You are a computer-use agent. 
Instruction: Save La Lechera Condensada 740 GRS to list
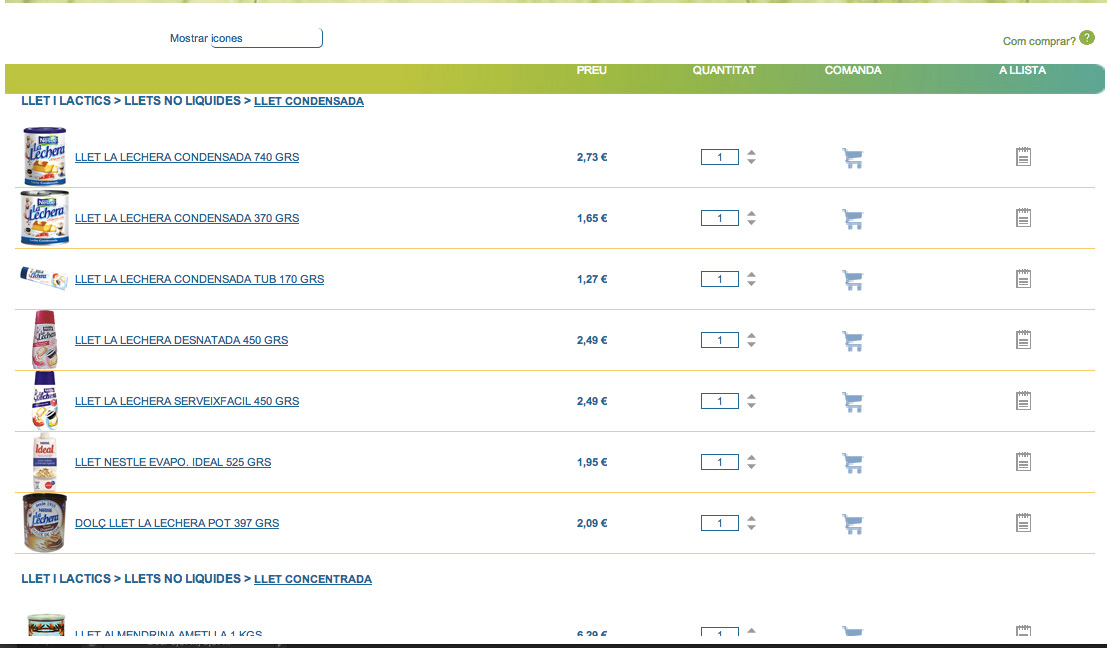coord(1023,157)
